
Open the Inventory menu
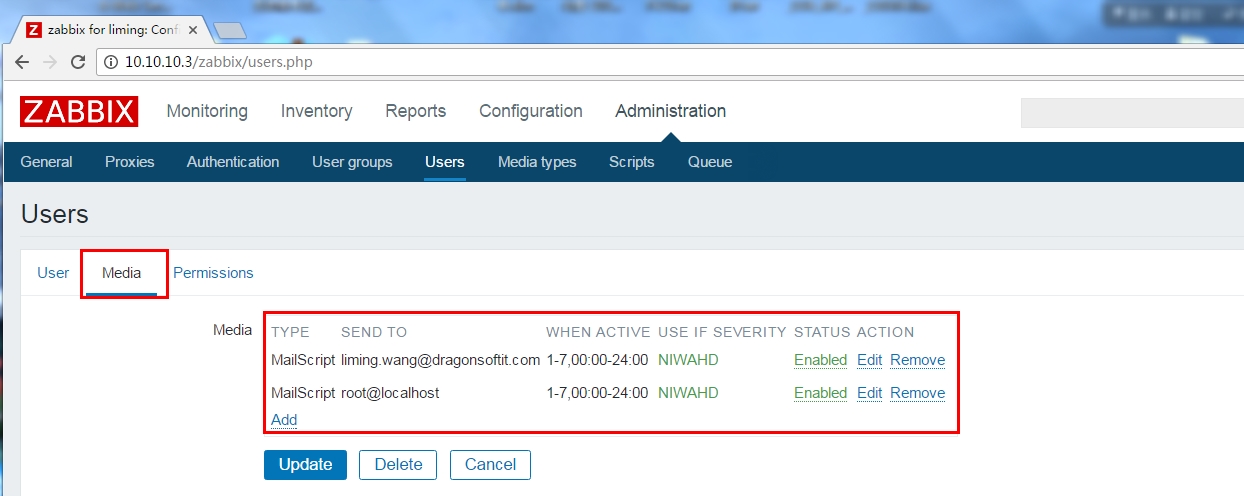click(316, 111)
